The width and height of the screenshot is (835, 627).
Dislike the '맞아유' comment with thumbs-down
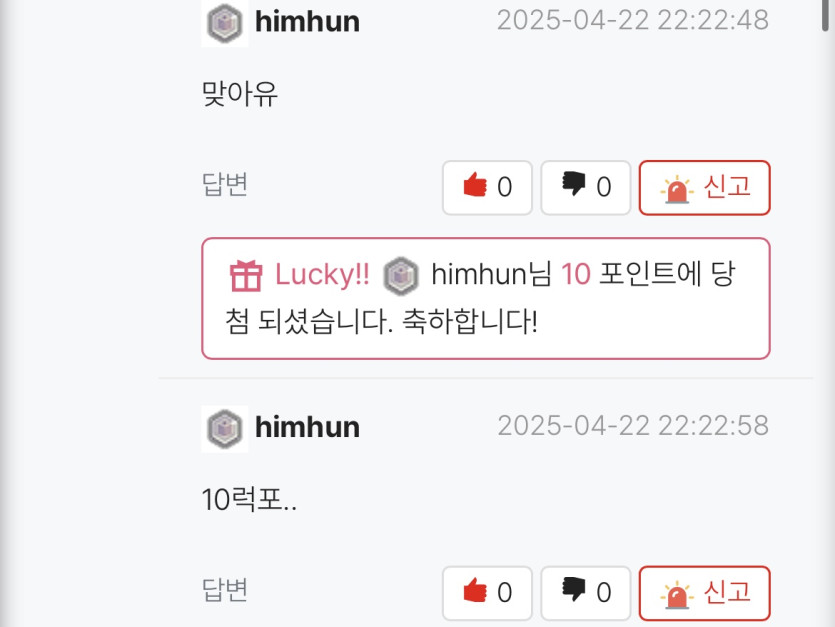586,188
